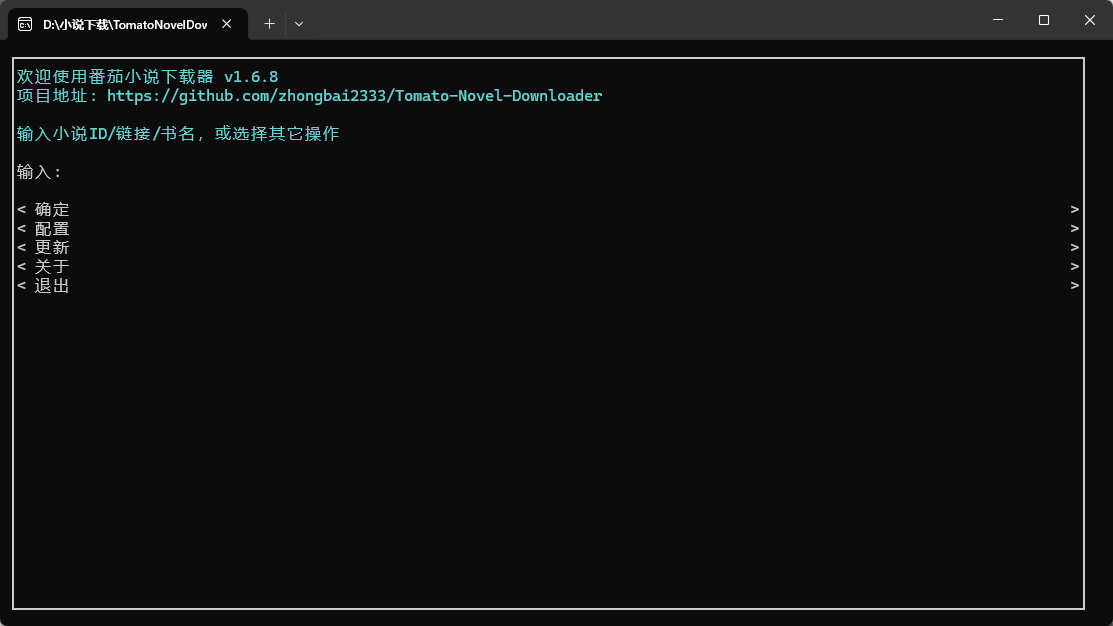Expand the terminal profiles dropdown
The height and width of the screenshot is (626, 1113).
(x=299, y=24)
